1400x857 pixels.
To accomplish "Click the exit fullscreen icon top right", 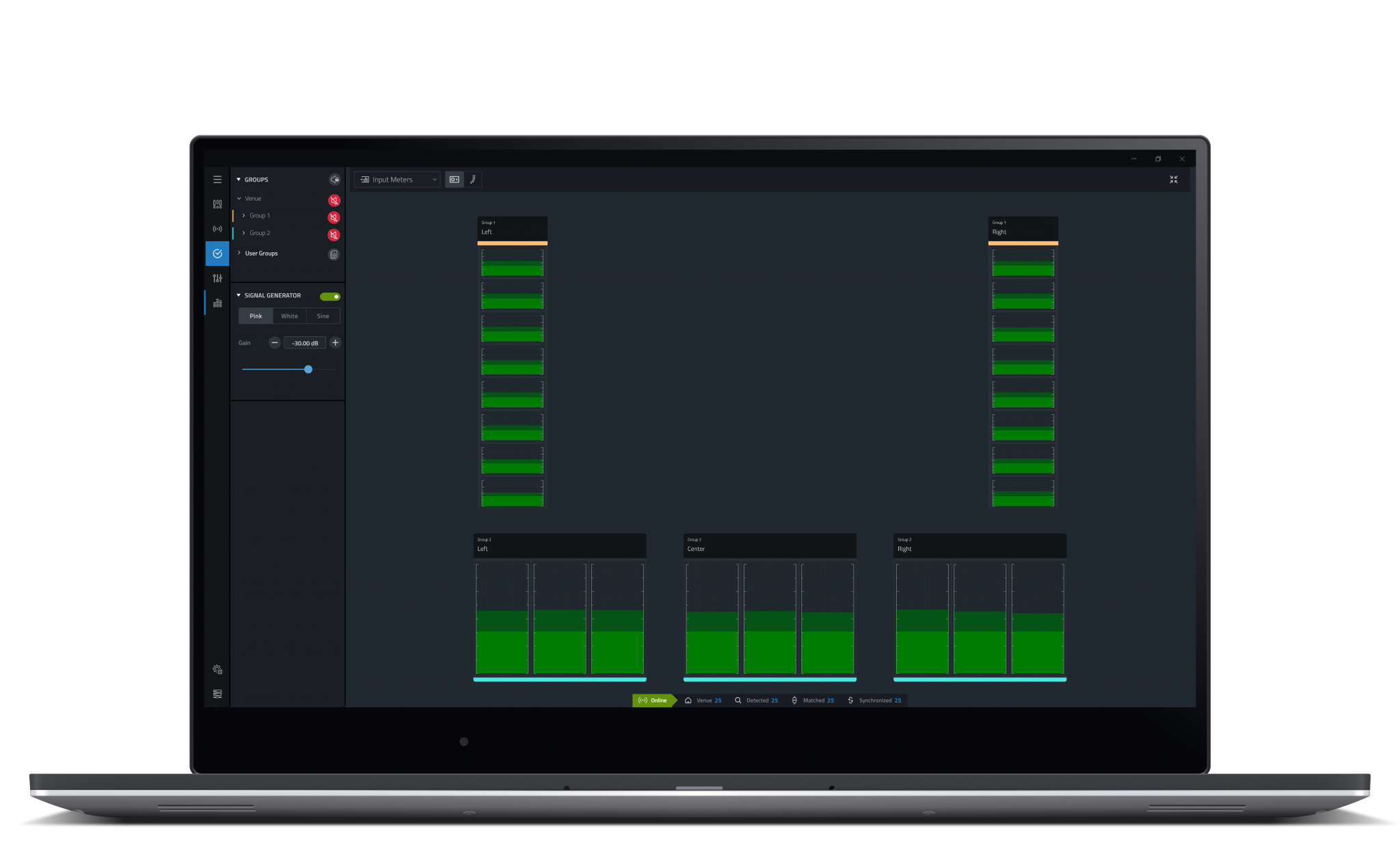I will click(1174, 179).
